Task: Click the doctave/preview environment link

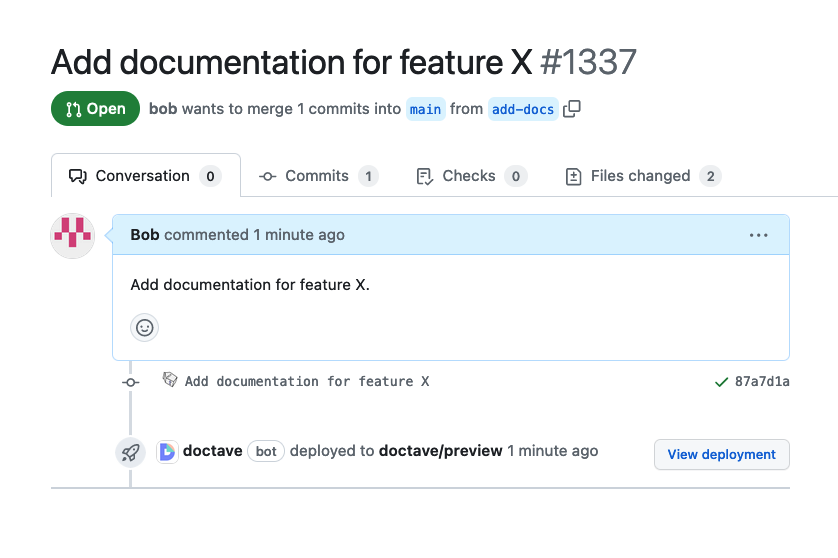Action: click(440, 451)
